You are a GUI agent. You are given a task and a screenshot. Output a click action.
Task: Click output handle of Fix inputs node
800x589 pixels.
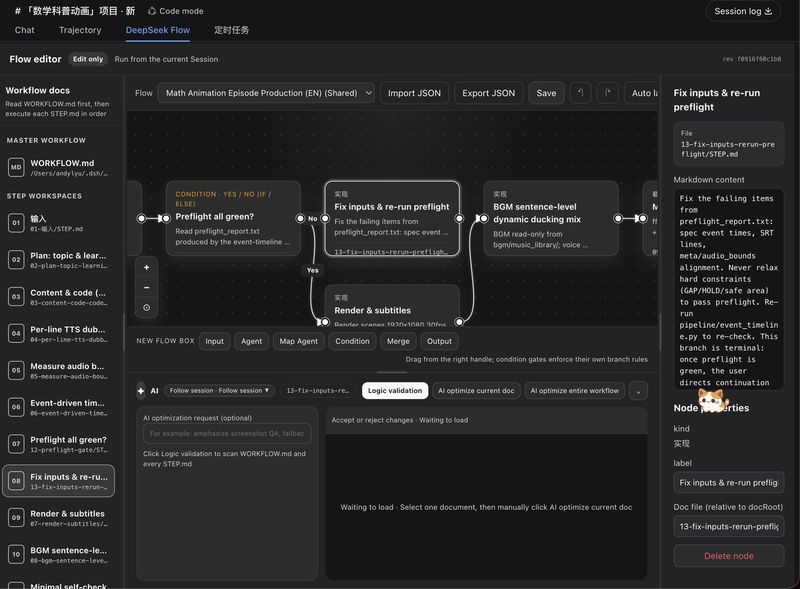pos(459,218)
